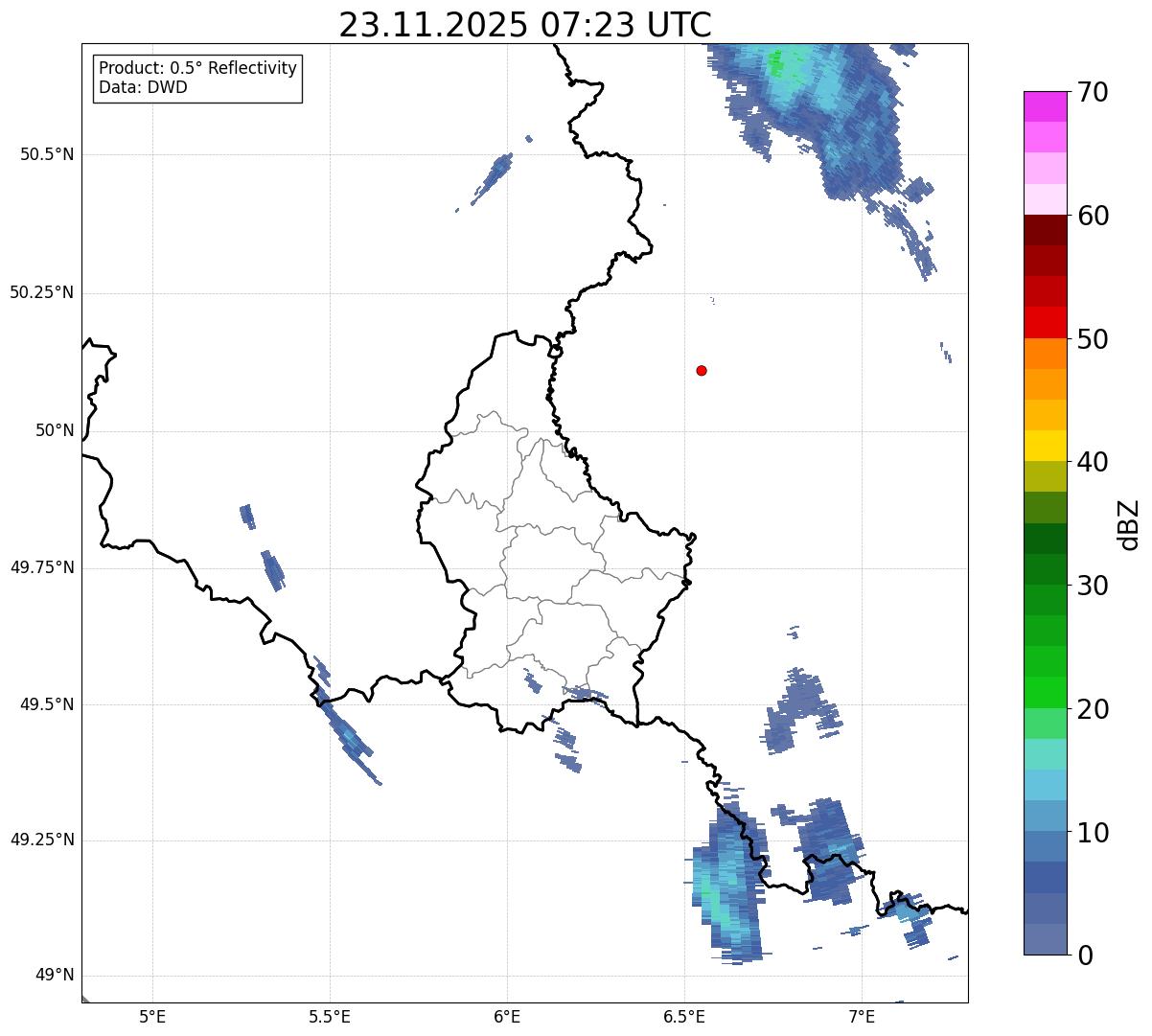Click the 49°N latitude label
The image size is (1152, 1036).
55,976
